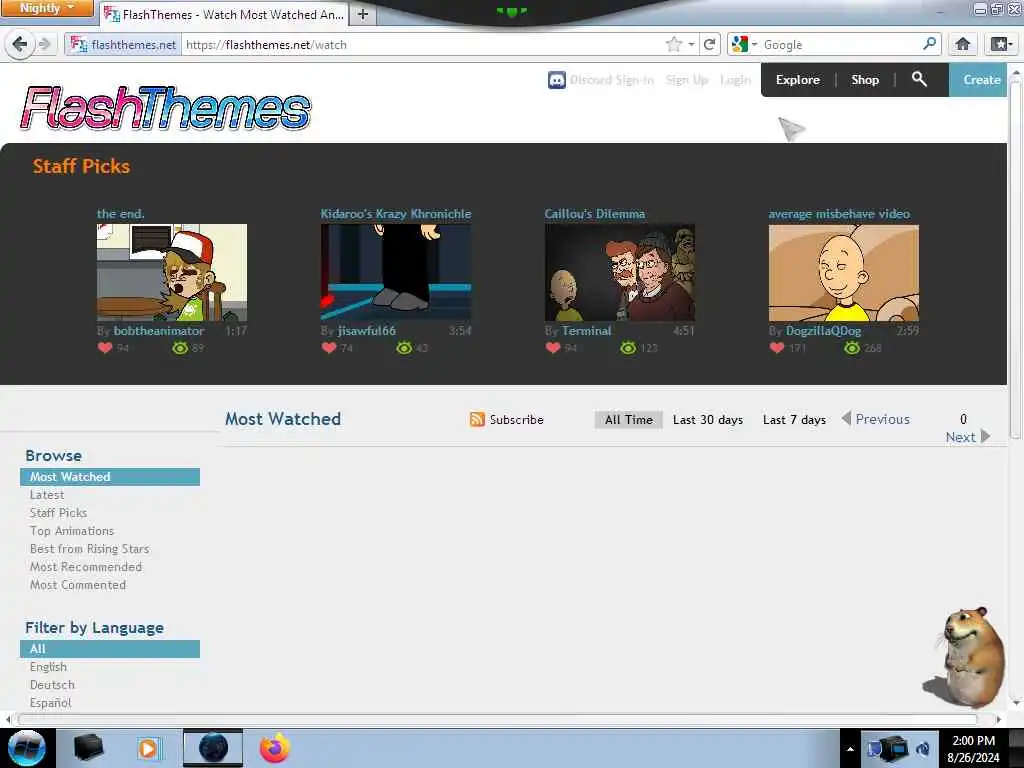Viewport: 1024px width, 768px height.
Task: Click the heart icon under 'the end.'
Action: 105,347
